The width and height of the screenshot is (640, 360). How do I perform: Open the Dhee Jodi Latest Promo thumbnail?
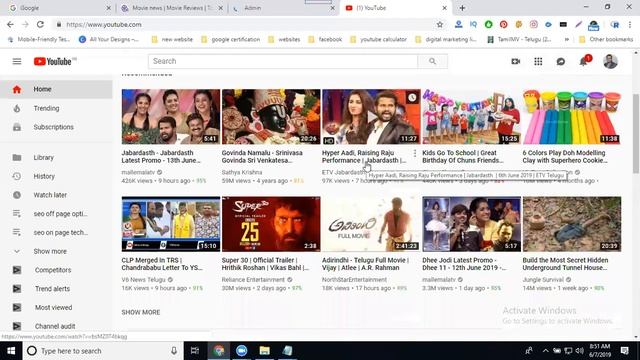(x=471, y=224)
